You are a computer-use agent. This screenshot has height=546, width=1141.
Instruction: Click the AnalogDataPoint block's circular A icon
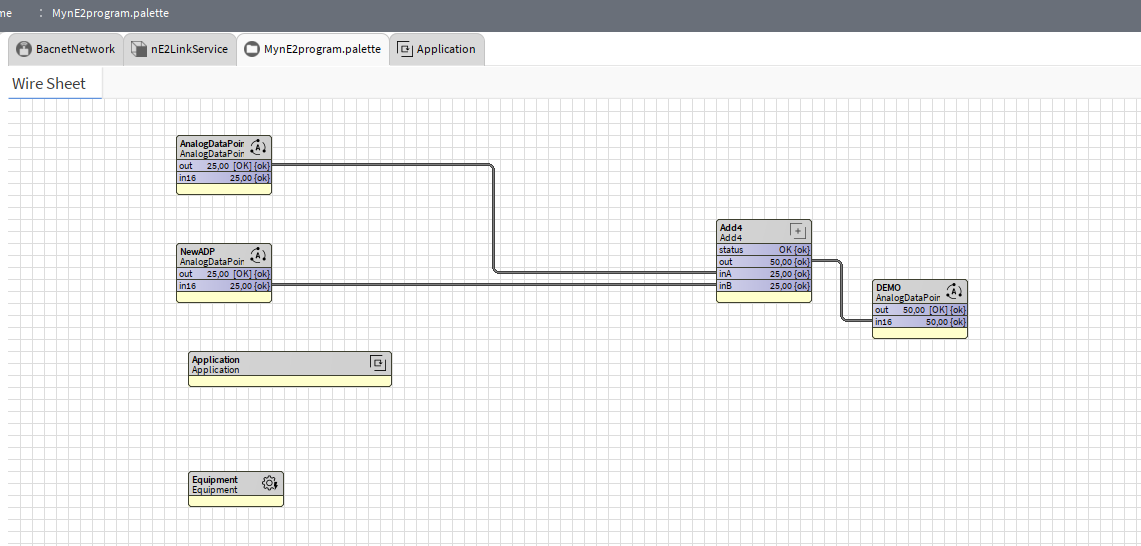[x=258, y=147]
